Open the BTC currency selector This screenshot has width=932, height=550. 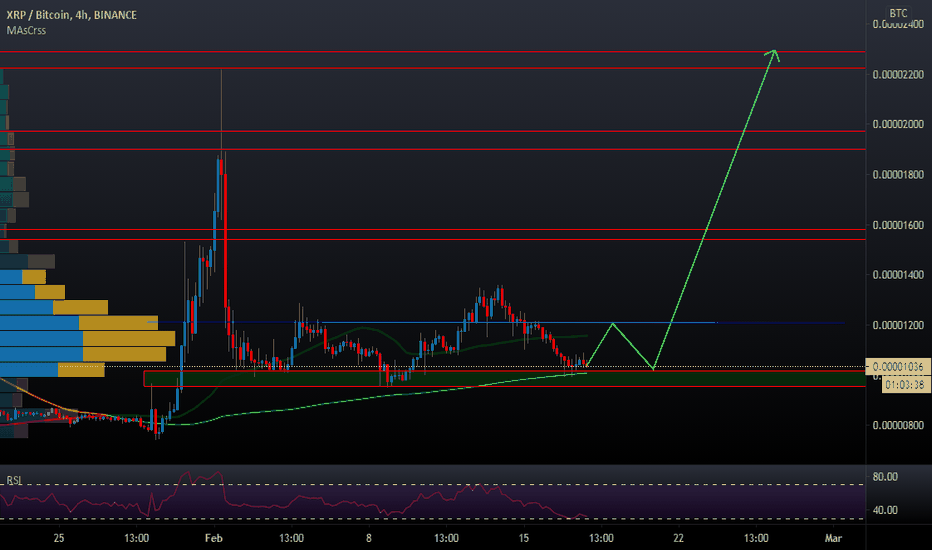pos(898,13)
